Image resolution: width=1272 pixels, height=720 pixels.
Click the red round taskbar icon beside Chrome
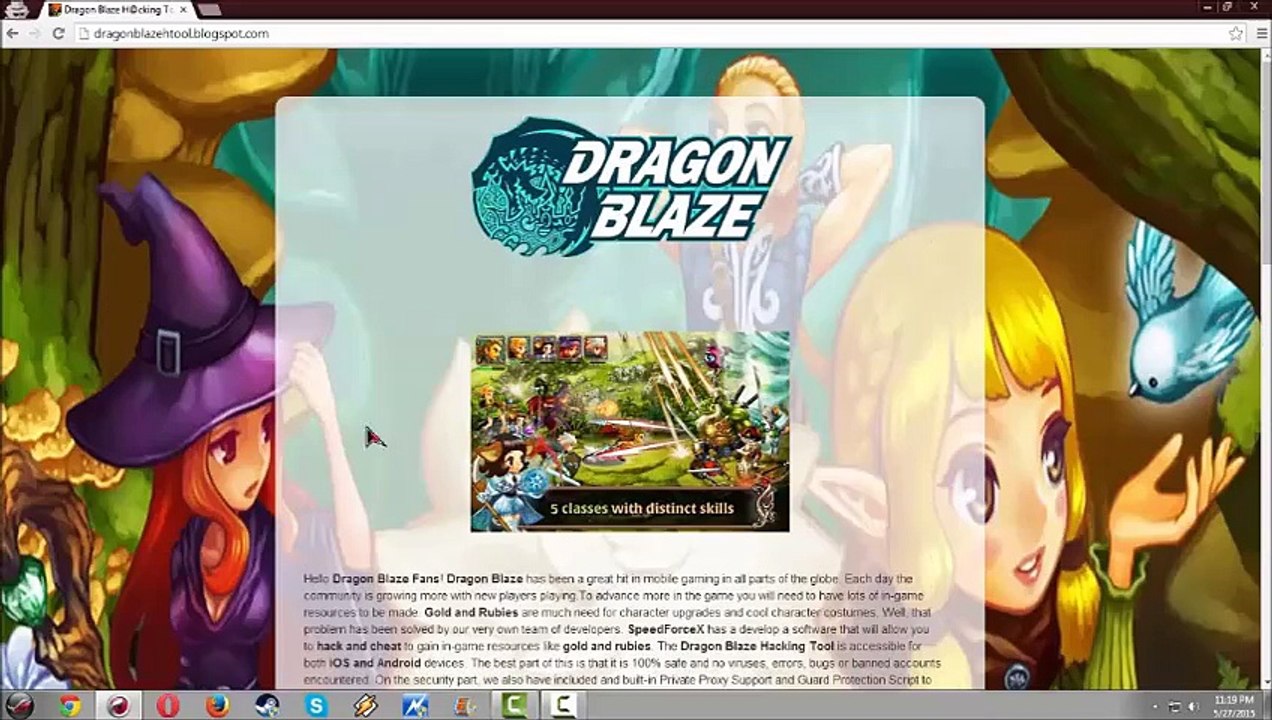click(118, 706)
